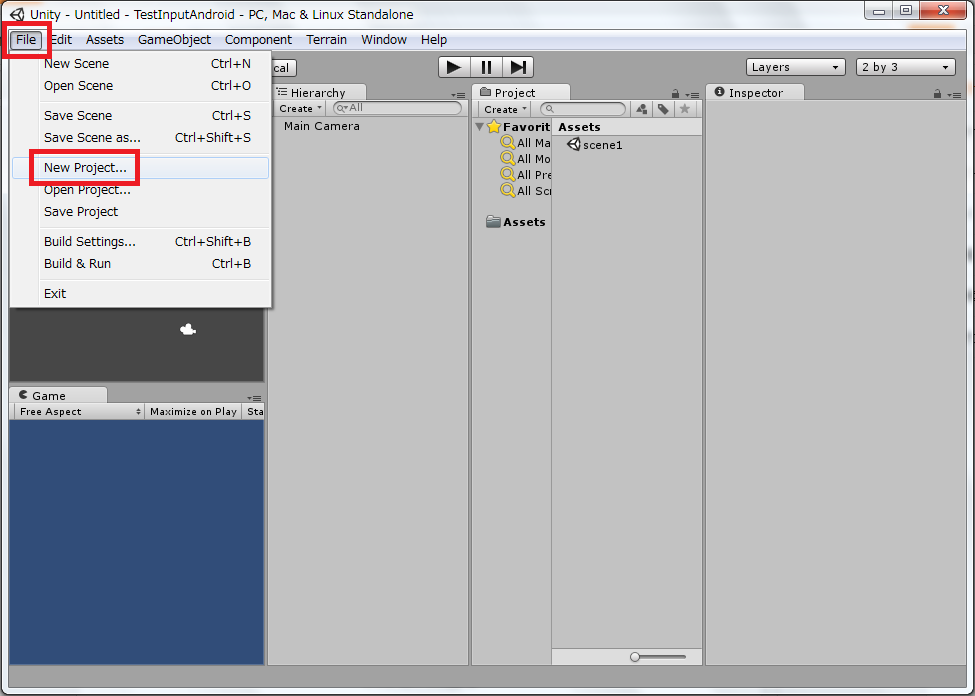Choose Build & Run menu entry
The height and width of the screenshot is (696, 975).
point(141,264)
